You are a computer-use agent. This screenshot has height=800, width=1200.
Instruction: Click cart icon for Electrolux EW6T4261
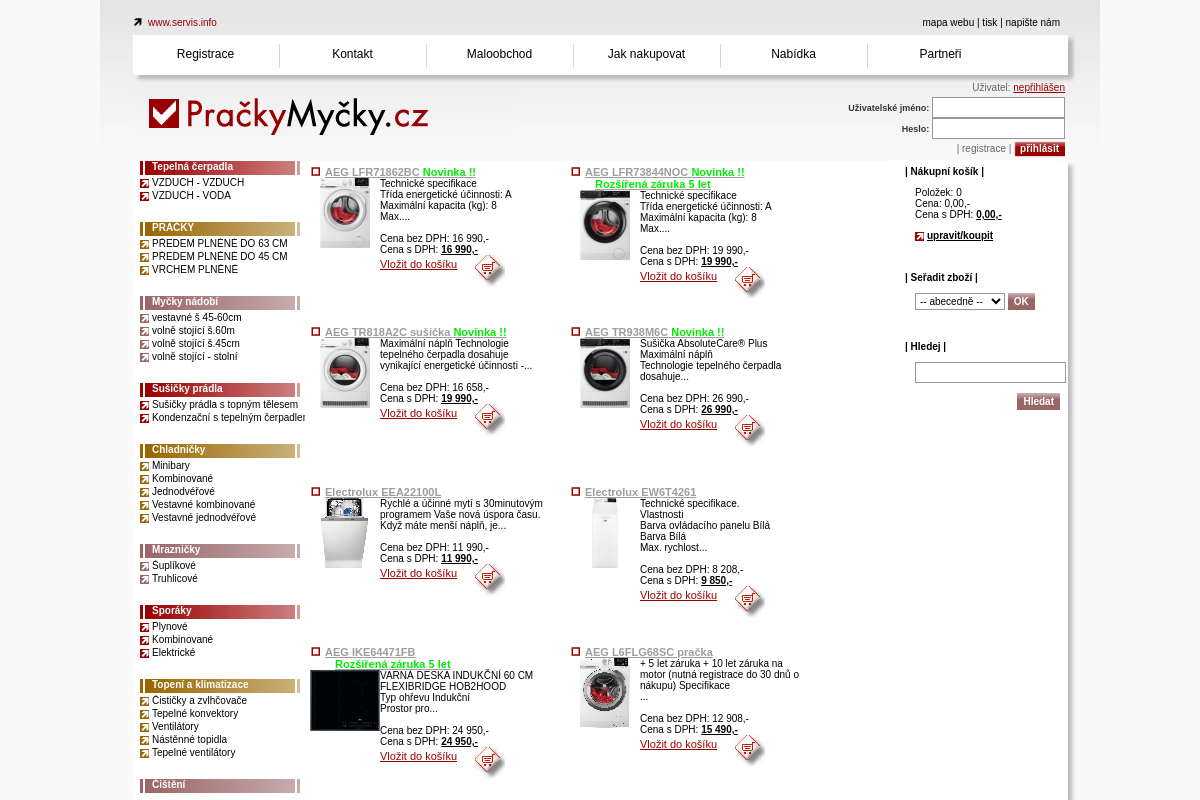(x=748, y=600)
